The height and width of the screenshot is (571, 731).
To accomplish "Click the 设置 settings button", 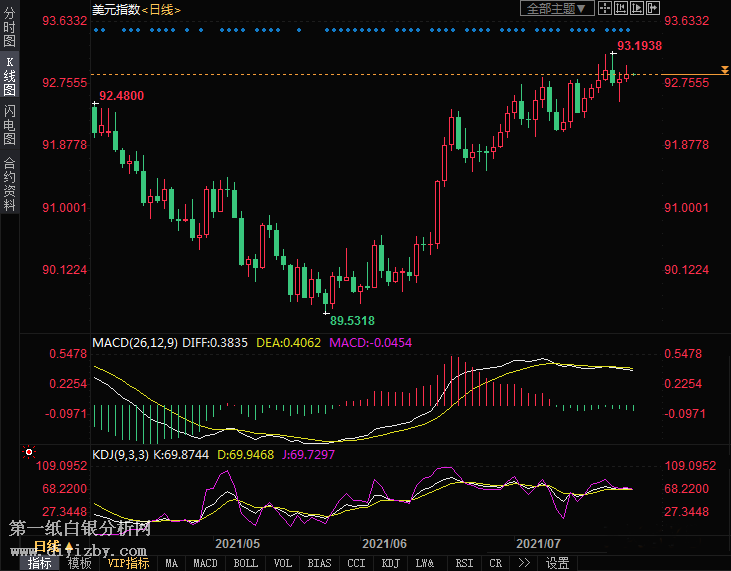I will [x=557, y=563].
